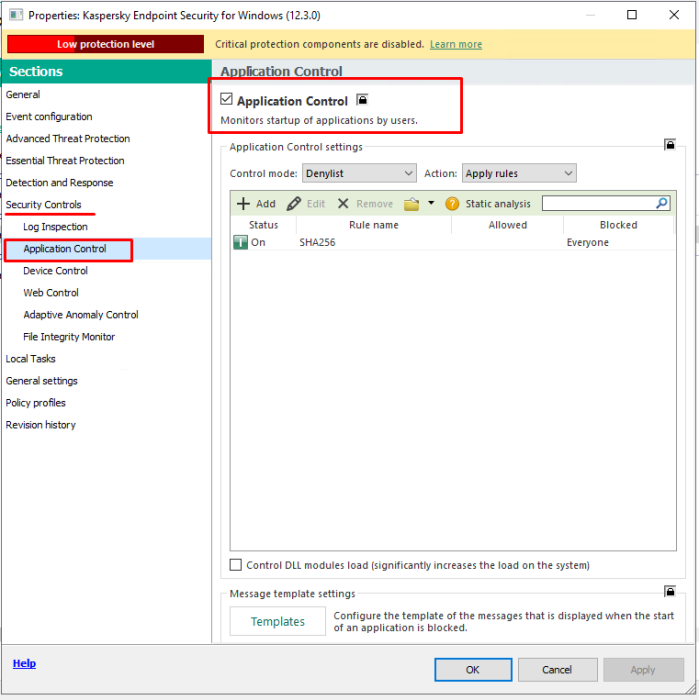
Task: Open the Event configuration section
Action: (49, 117)
